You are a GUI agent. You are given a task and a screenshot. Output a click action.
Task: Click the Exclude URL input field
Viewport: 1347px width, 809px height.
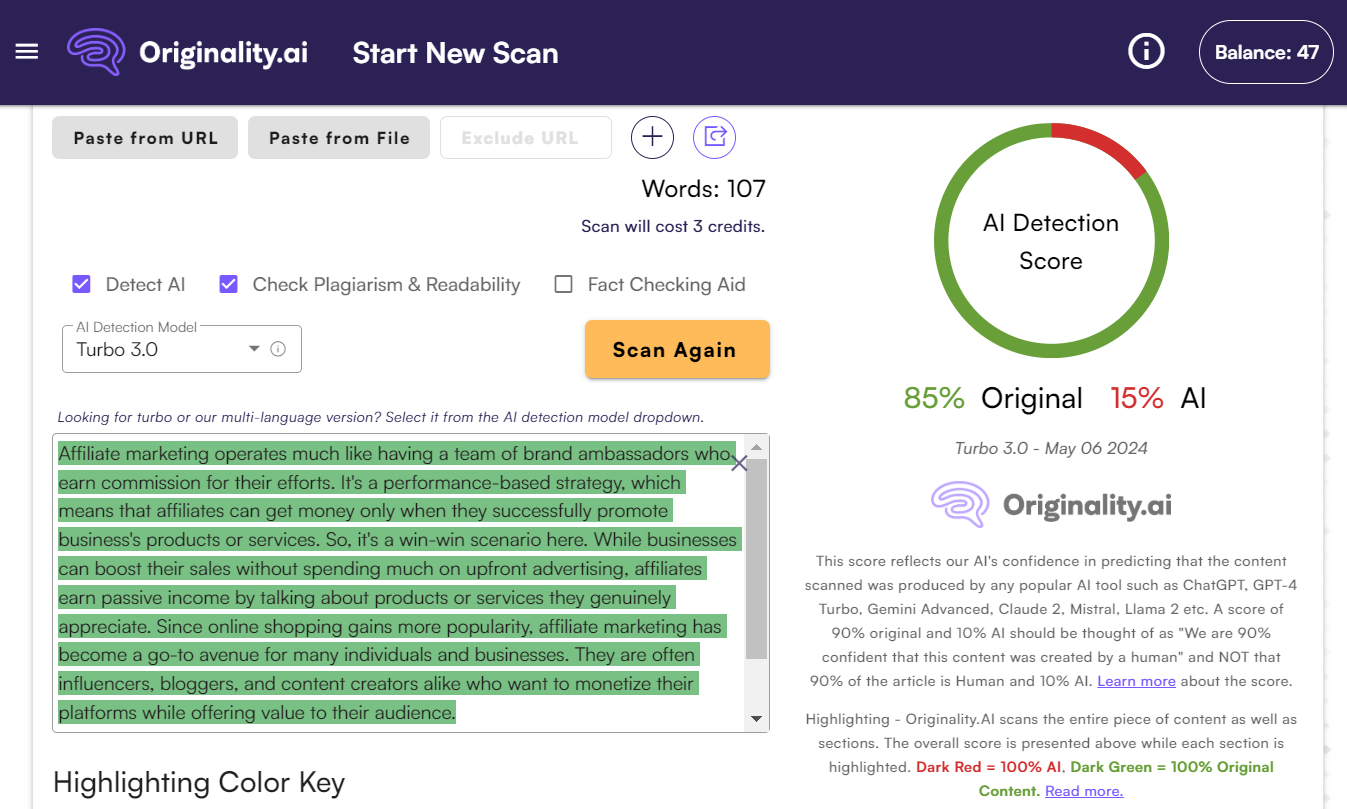(526, 138)
